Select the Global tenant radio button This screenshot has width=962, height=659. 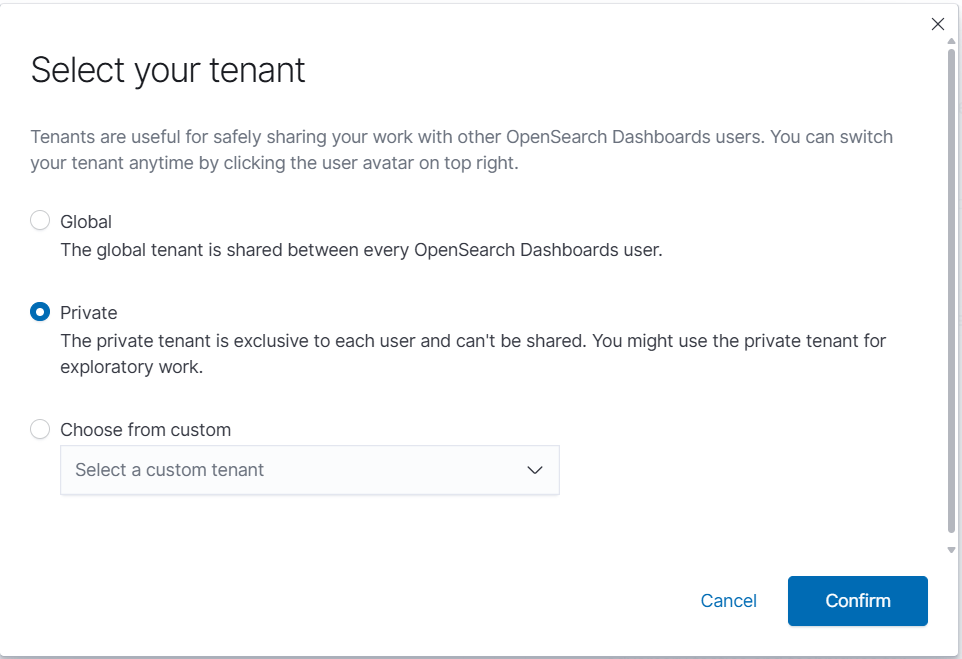click(40, 221)
